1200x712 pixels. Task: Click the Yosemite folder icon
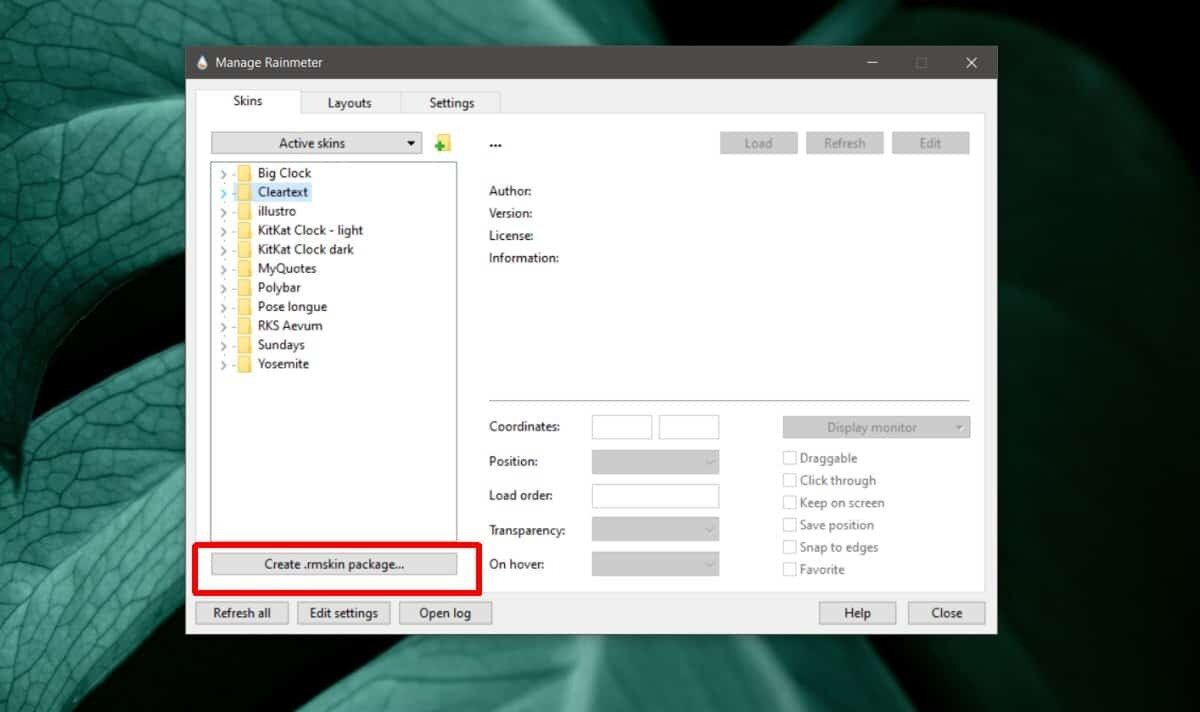pyautogui.click(x=244, y=364)
